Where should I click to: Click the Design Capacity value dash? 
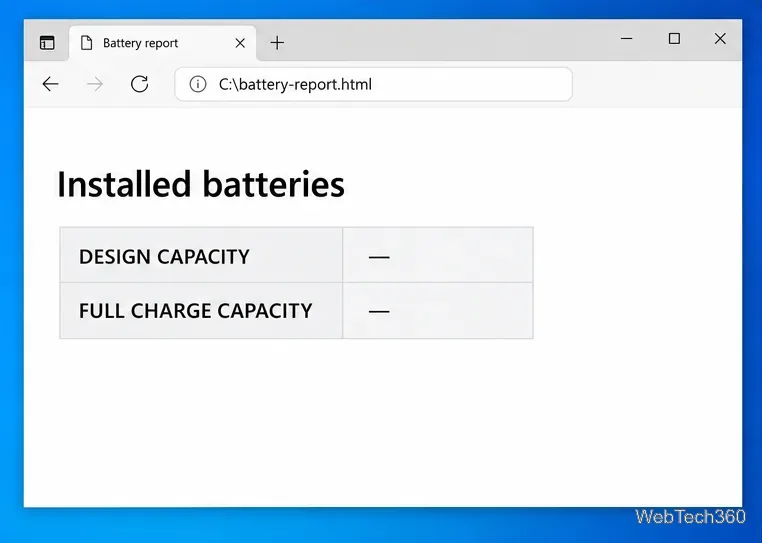point(379,257)
